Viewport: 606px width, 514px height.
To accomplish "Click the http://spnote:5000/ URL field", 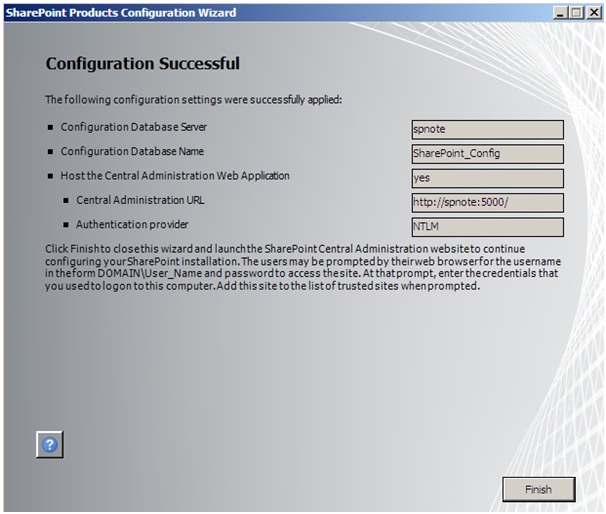I will pos(487,203).
